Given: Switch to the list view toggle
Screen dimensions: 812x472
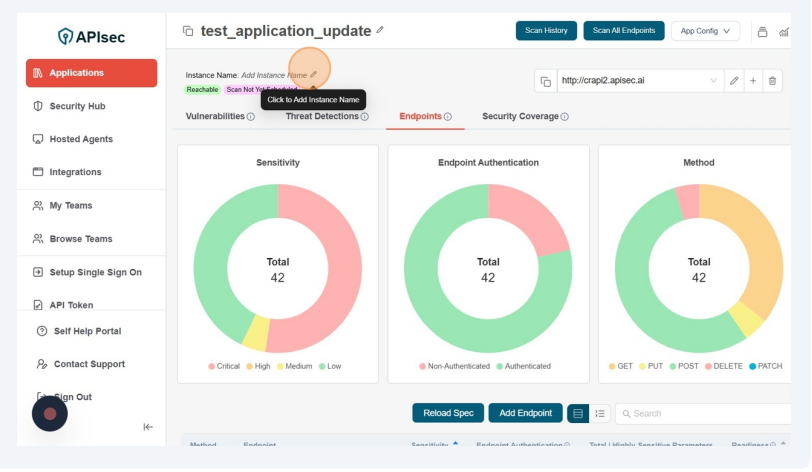Looking at the screenshot, I should pyautogui.click(x=599, y=413).
